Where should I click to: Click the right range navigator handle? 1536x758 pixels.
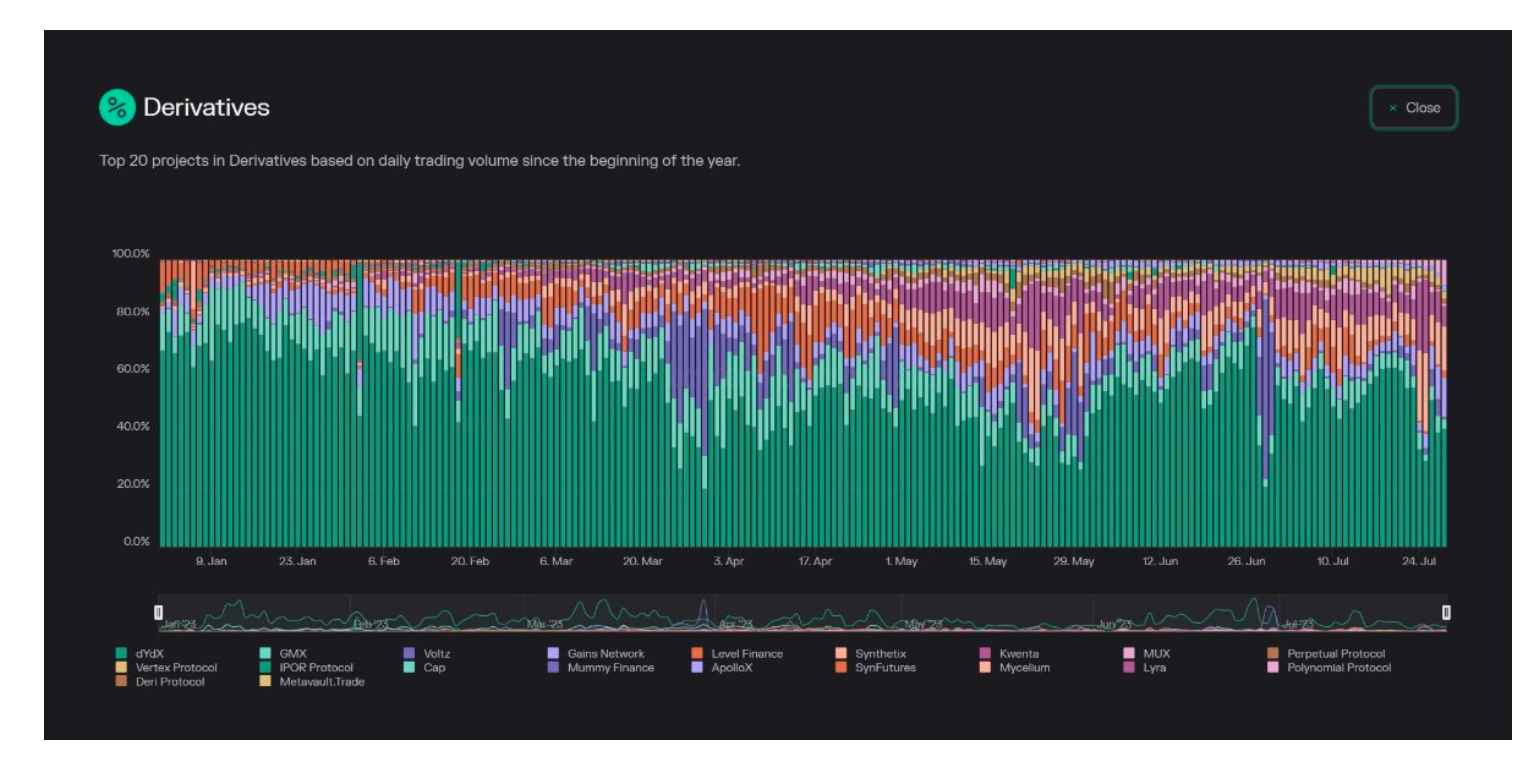(x=1446, y=612)
